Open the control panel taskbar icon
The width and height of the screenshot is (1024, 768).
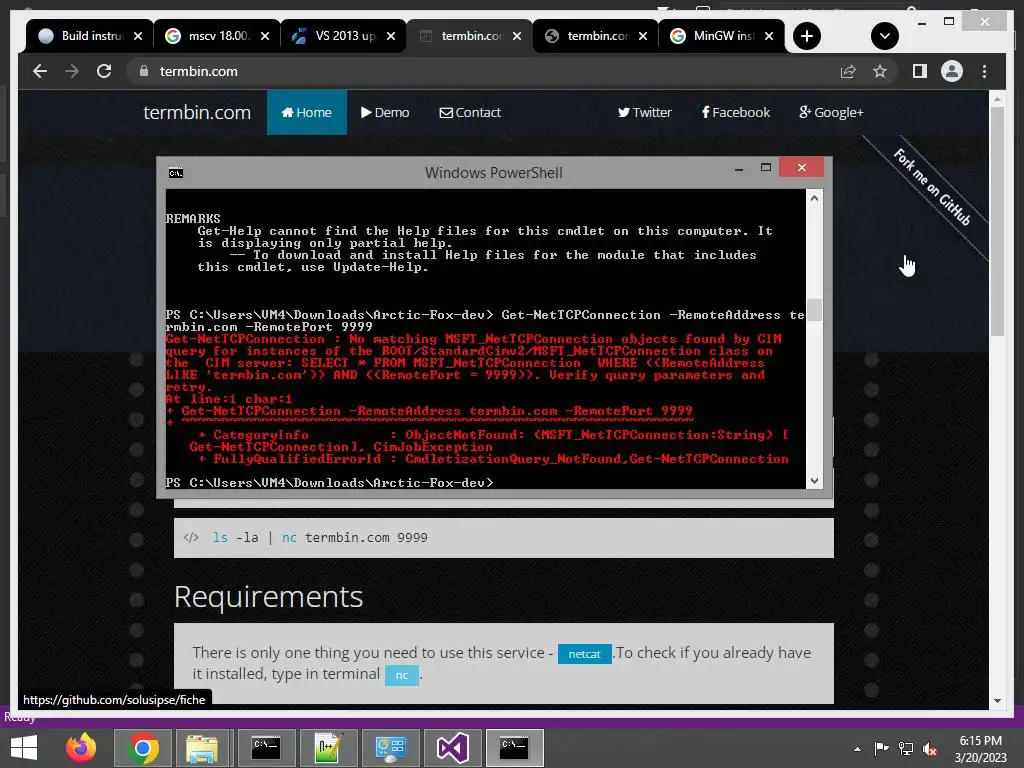coord(391,748)
